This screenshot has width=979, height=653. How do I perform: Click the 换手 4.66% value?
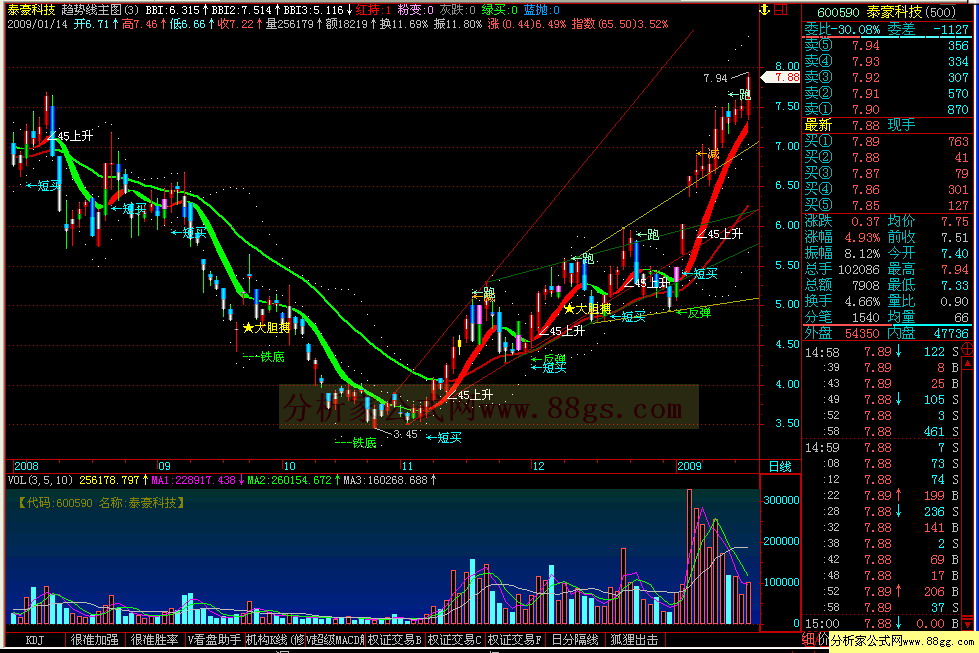tap(862, 302)
